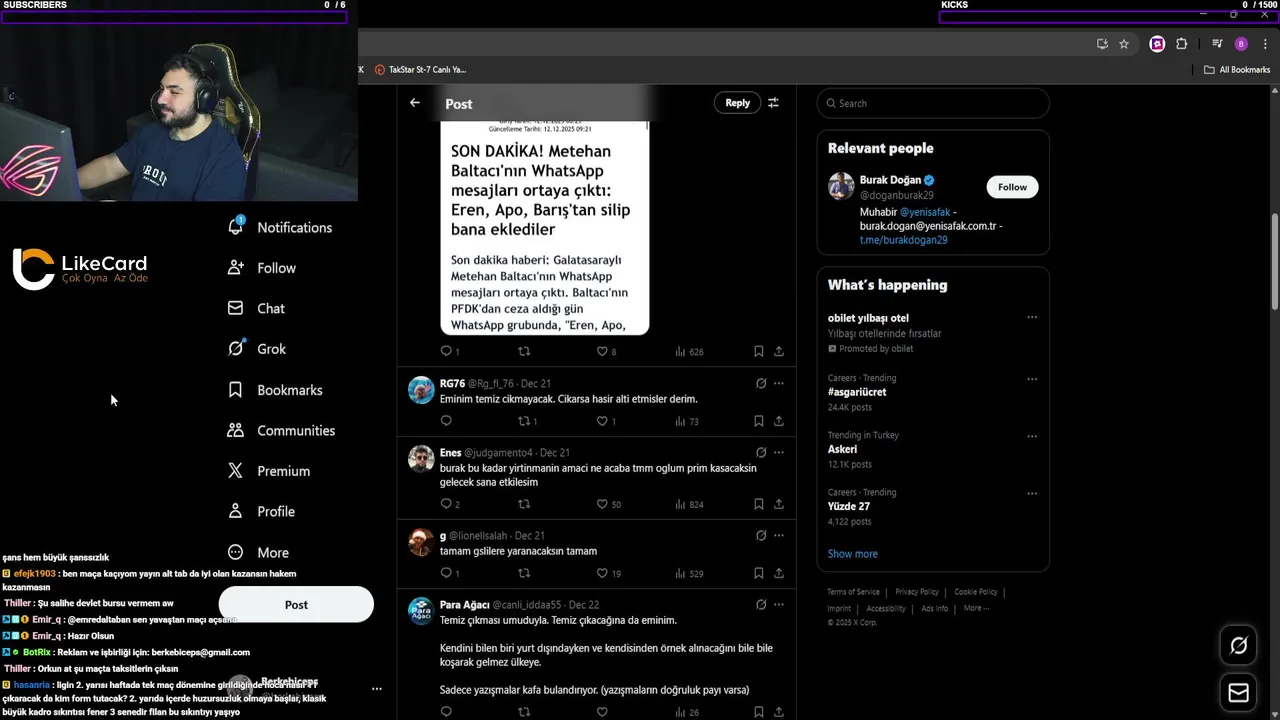
Task: Open more options on RG76's reply
Action: coord(779,383)
